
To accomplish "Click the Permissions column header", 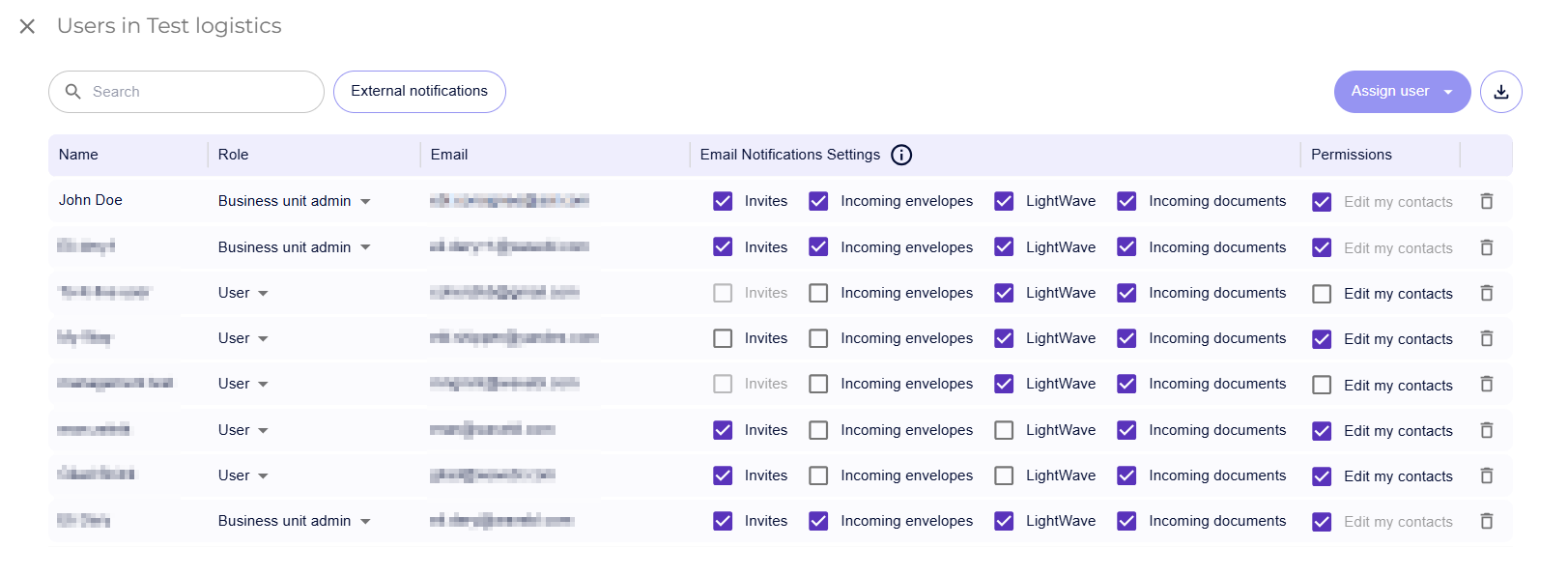I will pyautogui.click(x=1352, y=155).
